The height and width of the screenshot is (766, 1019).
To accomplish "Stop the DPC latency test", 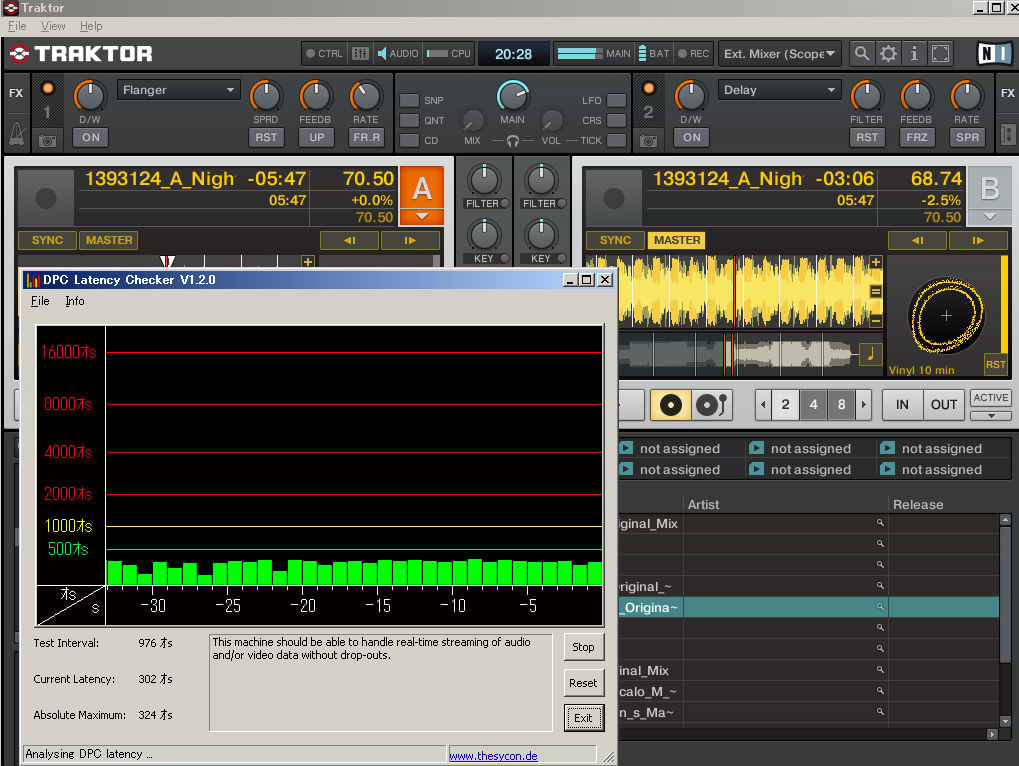I will pos(583,647).
